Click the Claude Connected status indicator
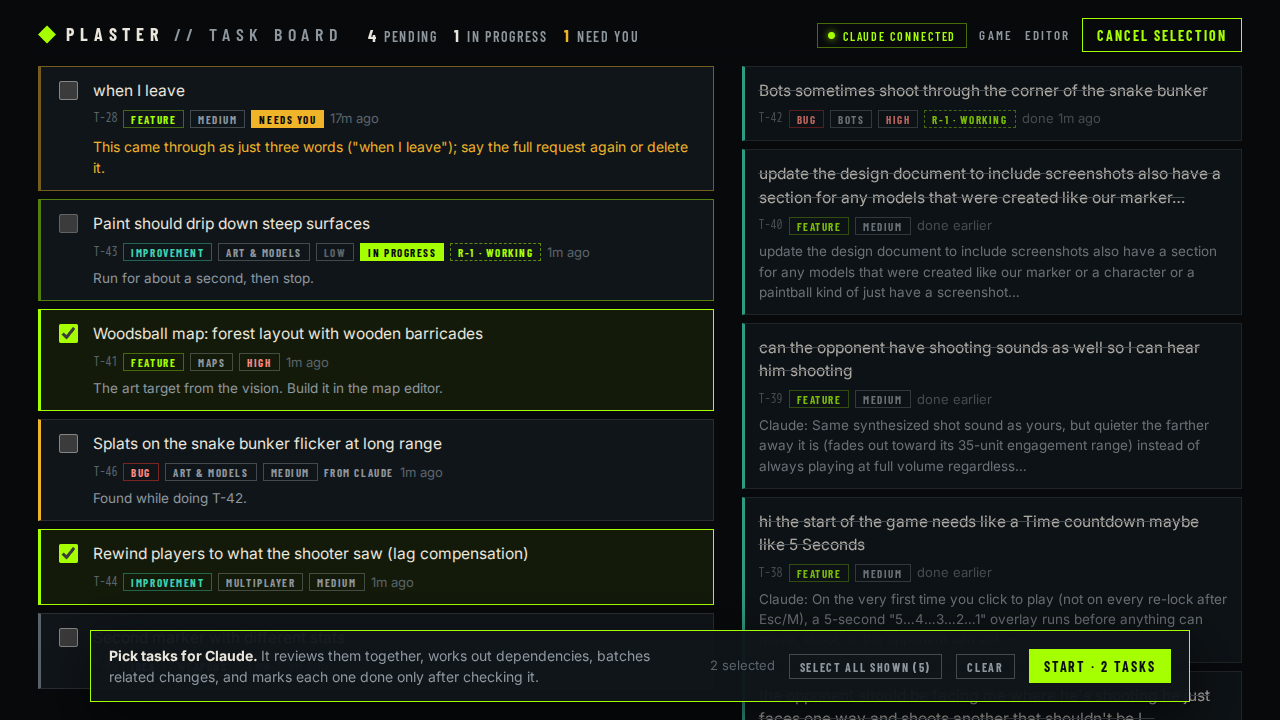The width and height of the screenshot is (1280, 720). click(x=892, y=36)
